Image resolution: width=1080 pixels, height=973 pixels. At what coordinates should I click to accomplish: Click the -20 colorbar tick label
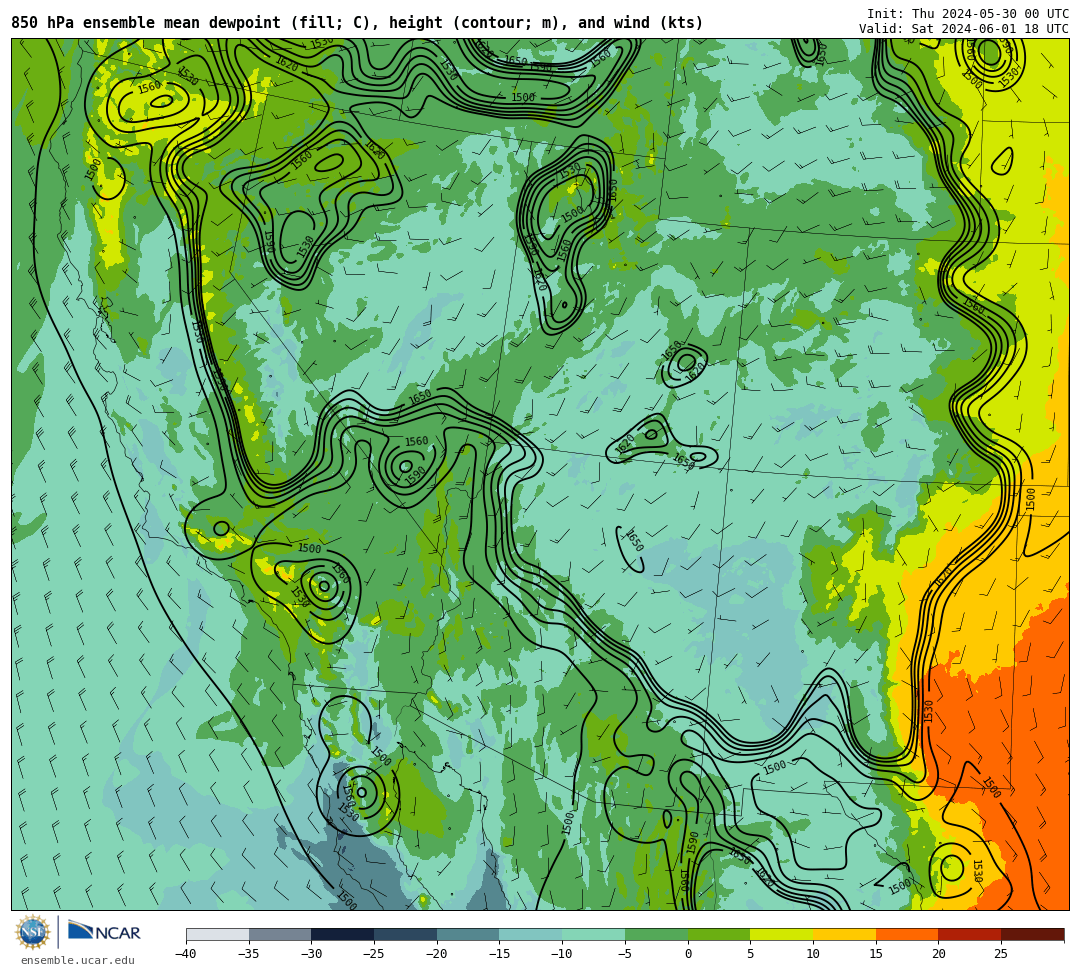click(x=437, y=954)
